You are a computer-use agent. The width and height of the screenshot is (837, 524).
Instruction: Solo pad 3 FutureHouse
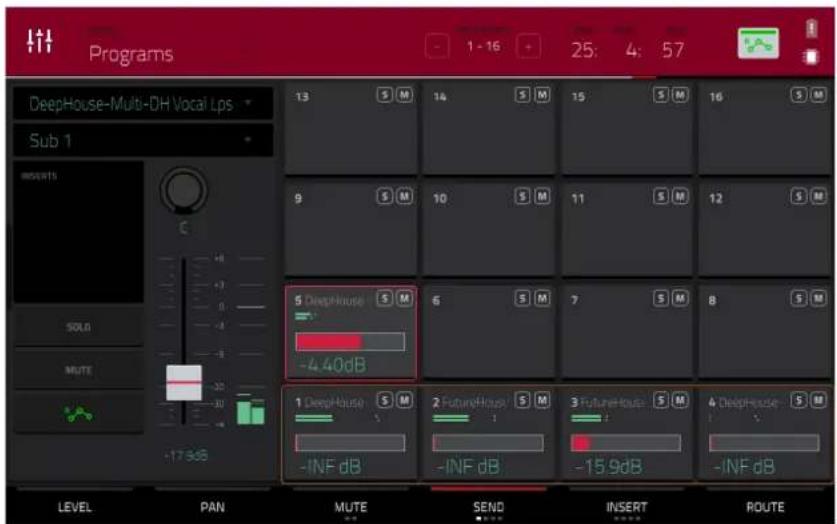661,400
